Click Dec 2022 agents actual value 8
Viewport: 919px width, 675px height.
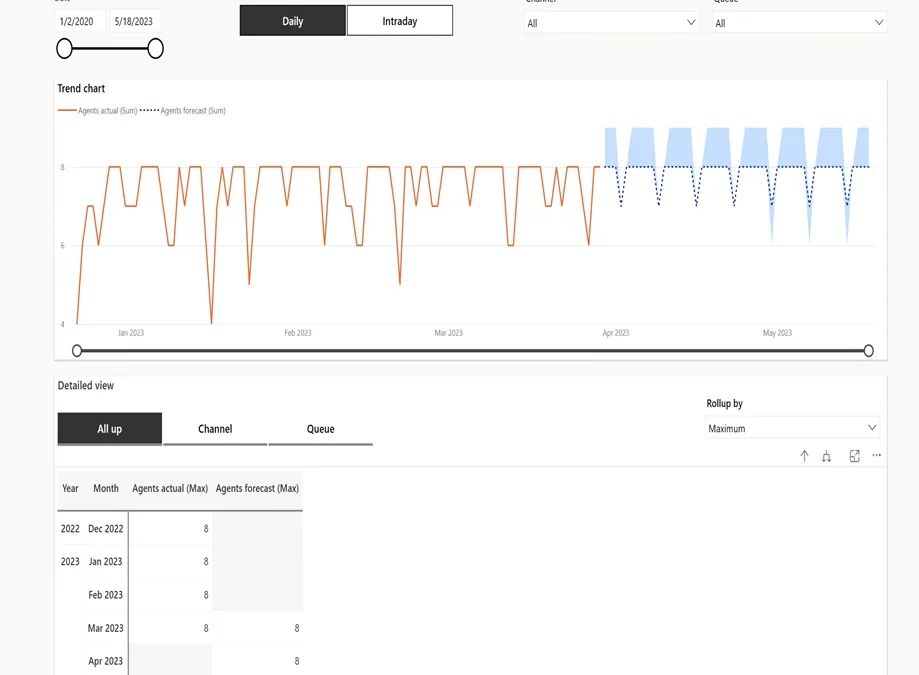(206, 529)
